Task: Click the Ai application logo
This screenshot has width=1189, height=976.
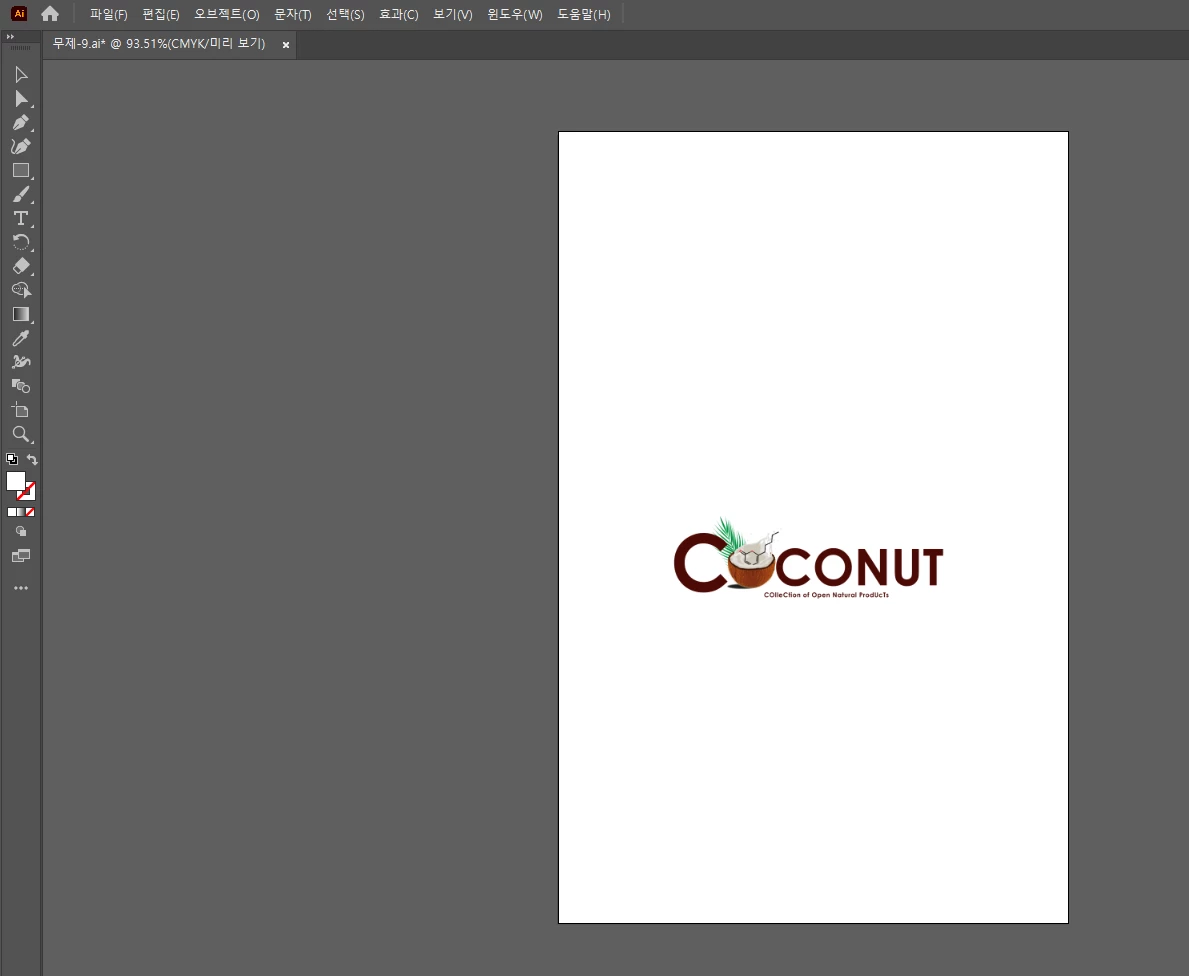Action: [x=19, y=14]
